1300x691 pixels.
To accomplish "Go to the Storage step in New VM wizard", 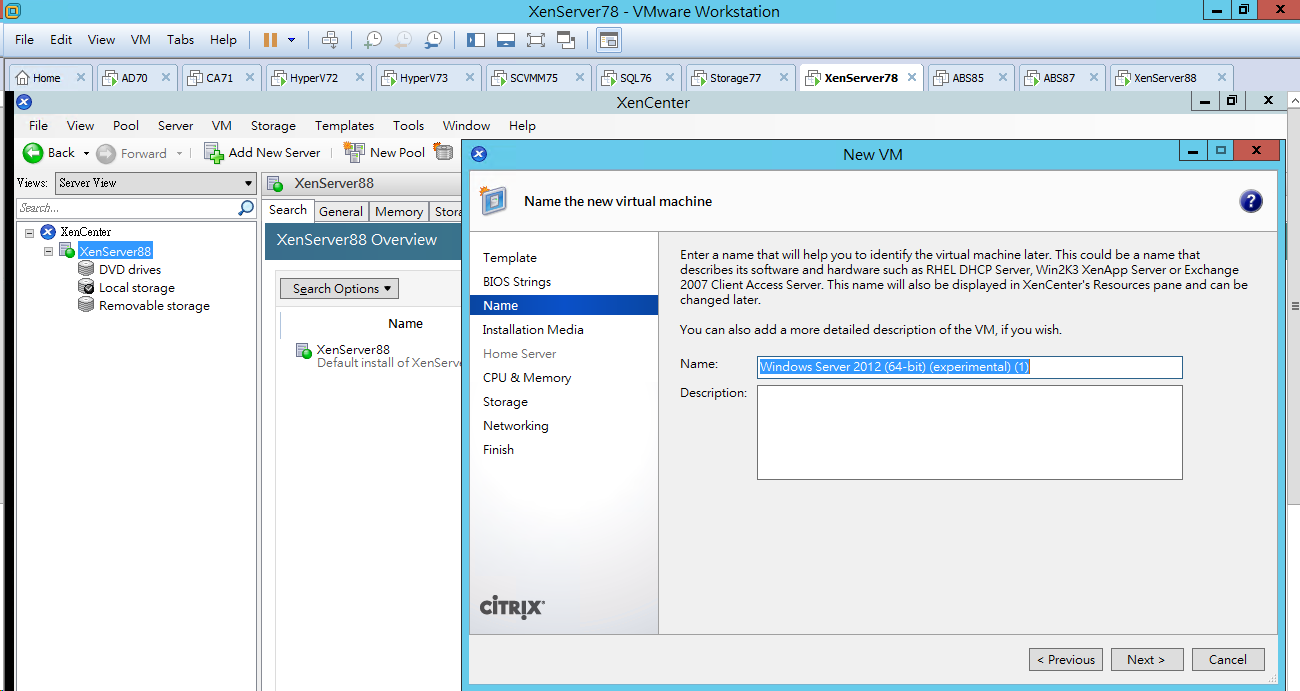I will click(505, 401).
